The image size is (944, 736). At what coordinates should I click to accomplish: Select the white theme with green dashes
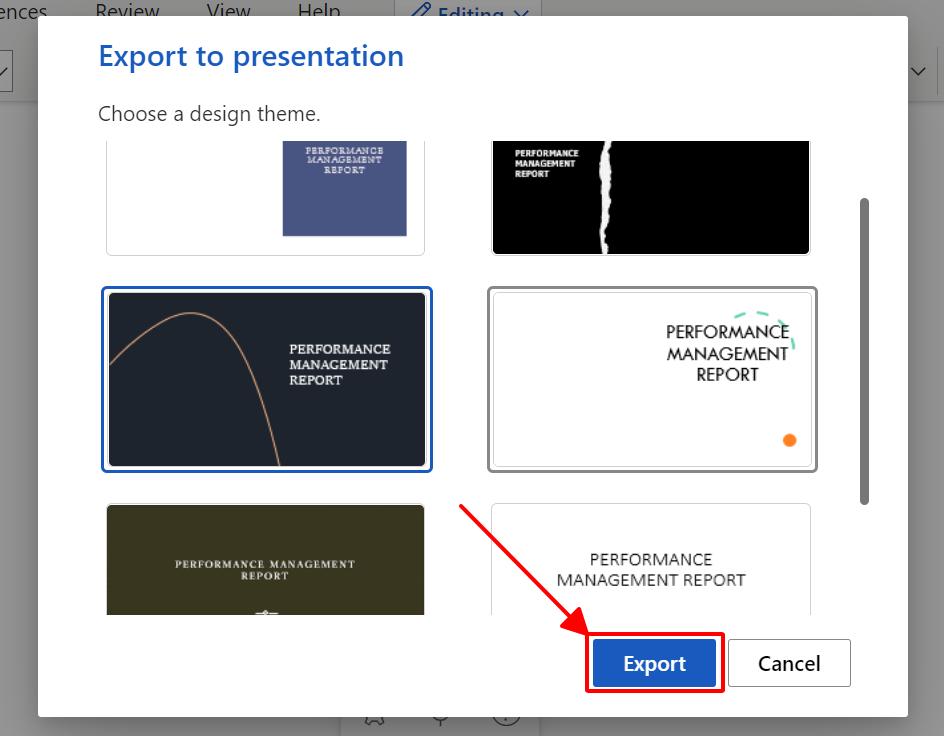click(x=652, y=379)
